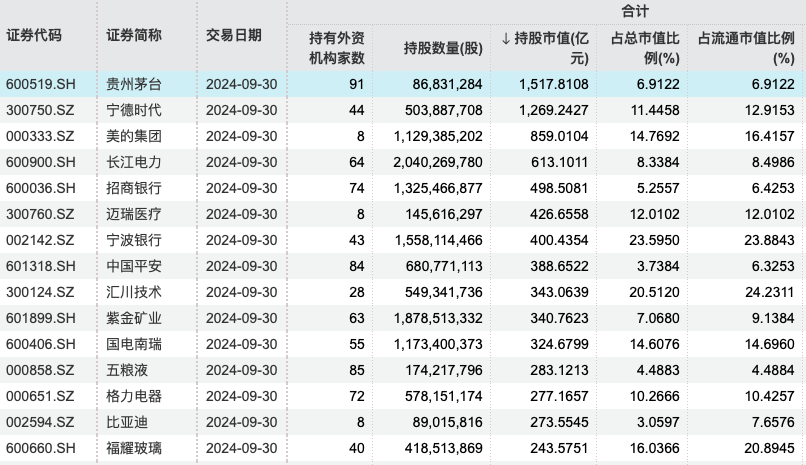
Task: Select stock code 600519.SH
Action: [x=41, y=84]
